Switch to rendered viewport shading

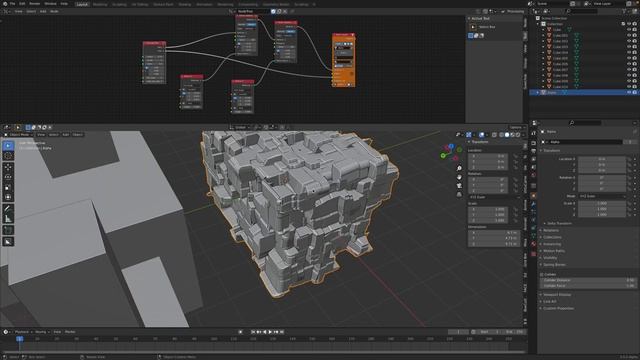click(518, 135)
